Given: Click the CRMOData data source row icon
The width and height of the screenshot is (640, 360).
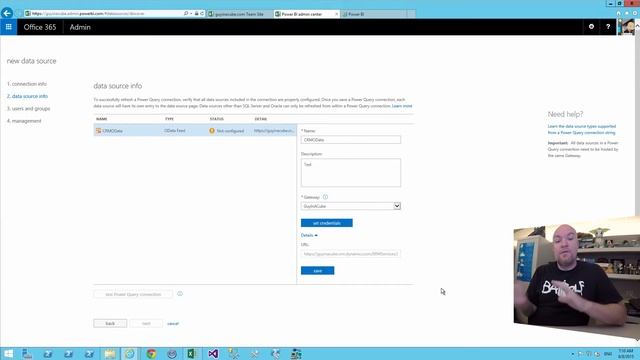Looking at the screenshot, I should (x=98, y=131).
